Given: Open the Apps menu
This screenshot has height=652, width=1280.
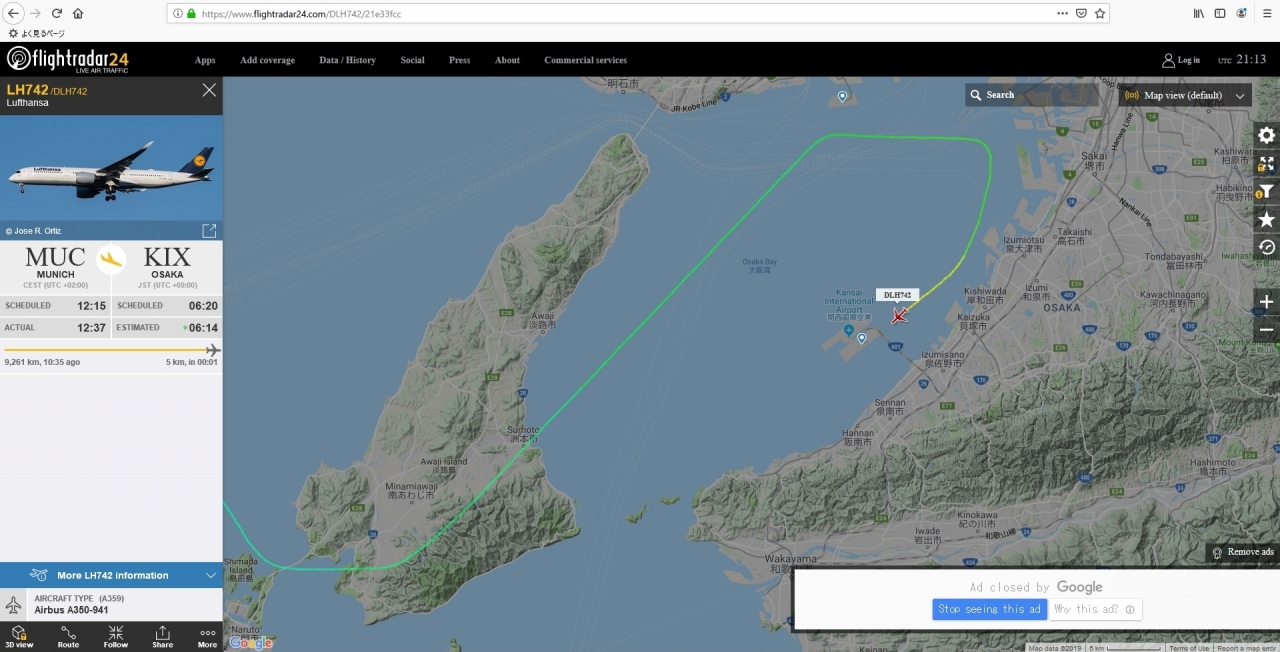Looking at the screenshot, I should click(x=205, y=60).
